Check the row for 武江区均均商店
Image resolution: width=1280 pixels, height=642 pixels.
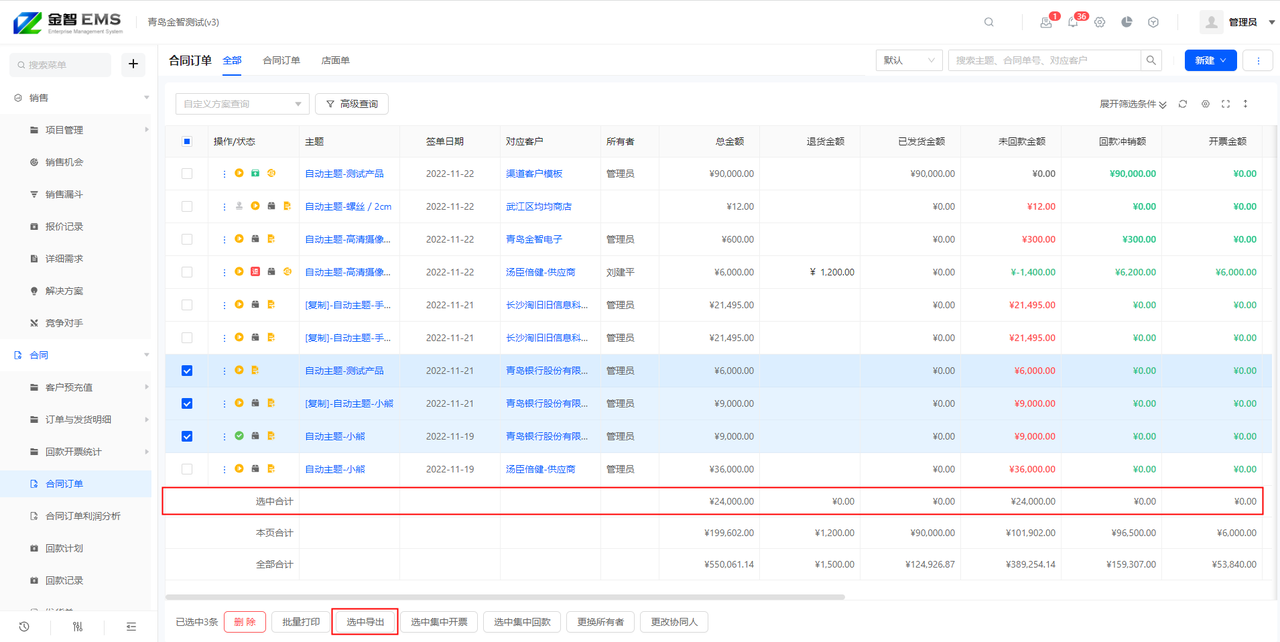[x=187, y=206]
